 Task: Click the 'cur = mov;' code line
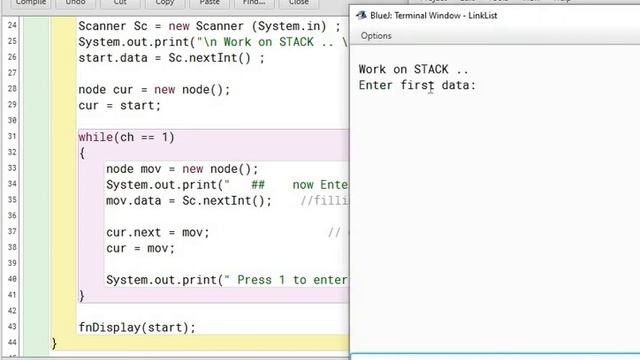point(140,249)
